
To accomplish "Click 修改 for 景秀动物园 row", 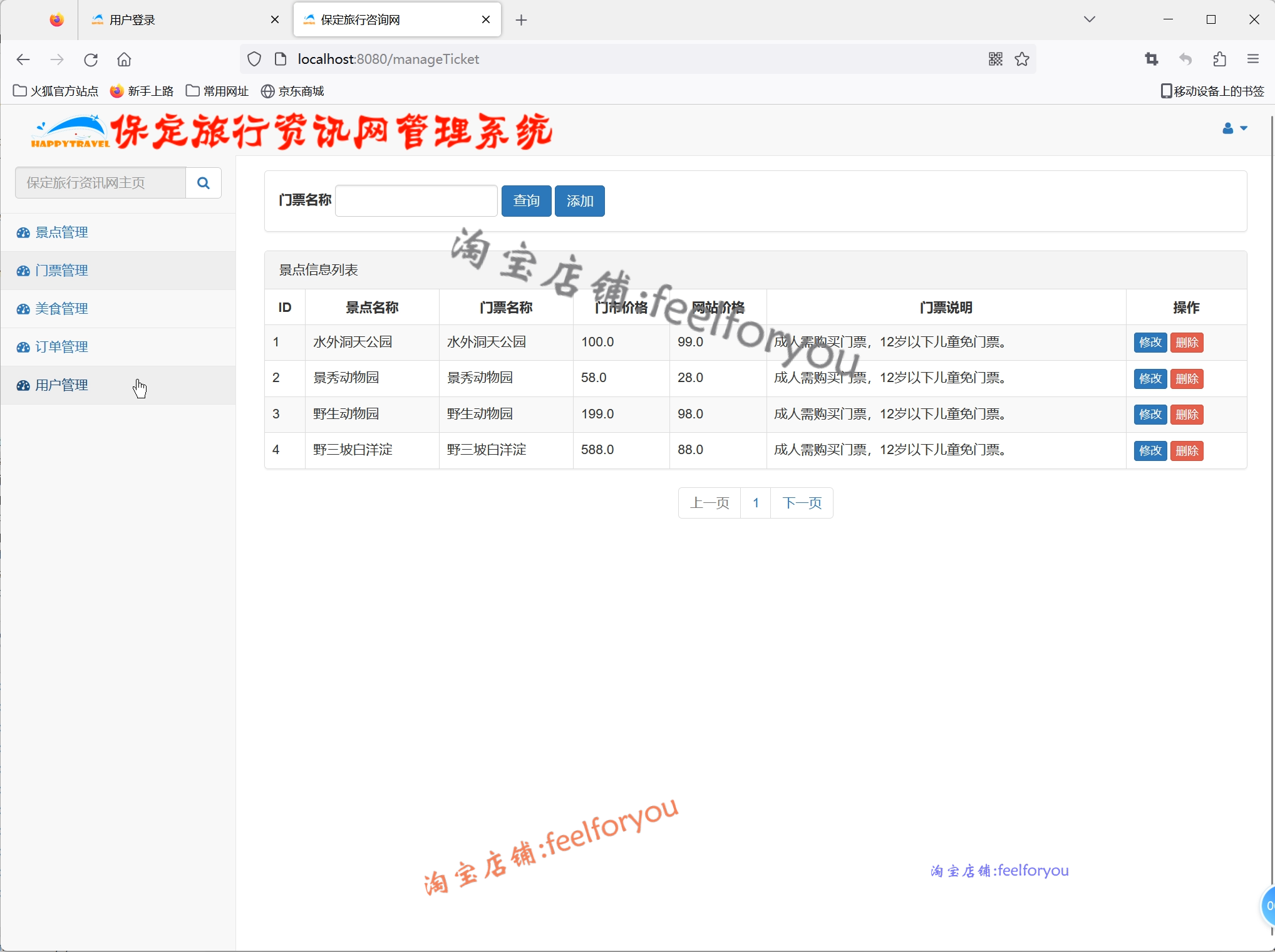I will [x=1150, y=378].
